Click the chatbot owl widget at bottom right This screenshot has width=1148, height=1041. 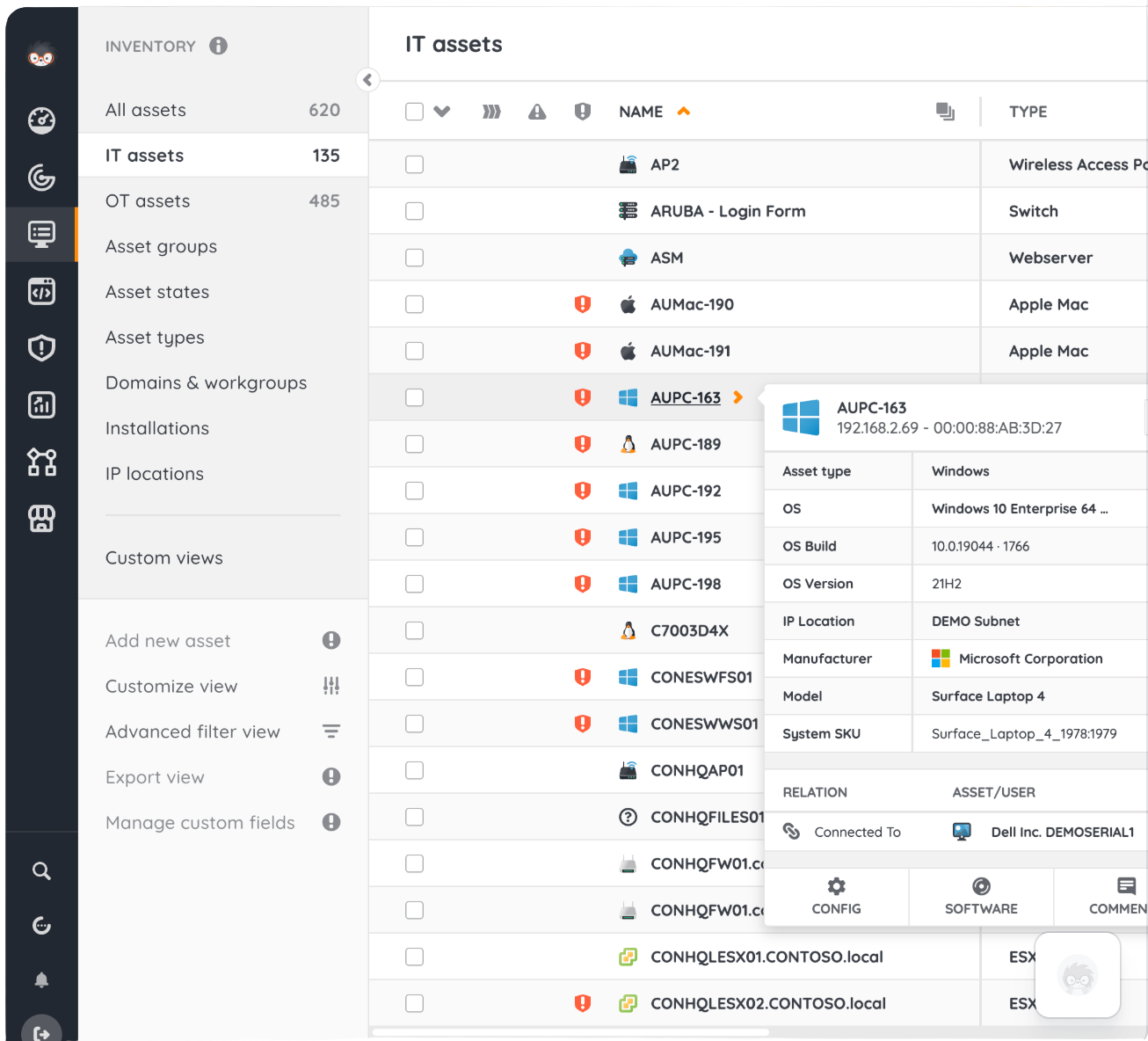click(1078, 975)
